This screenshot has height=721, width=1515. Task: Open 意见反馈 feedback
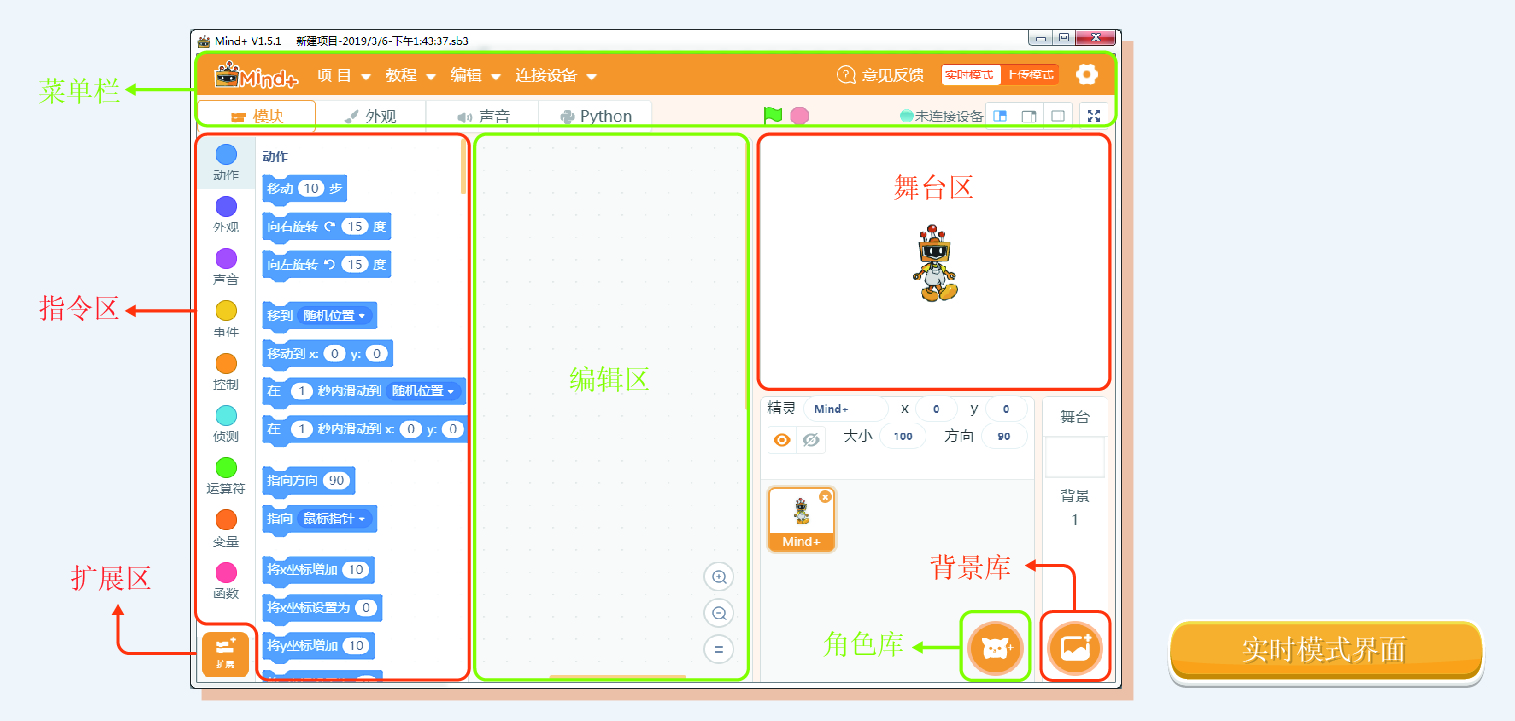pos(880,75)
